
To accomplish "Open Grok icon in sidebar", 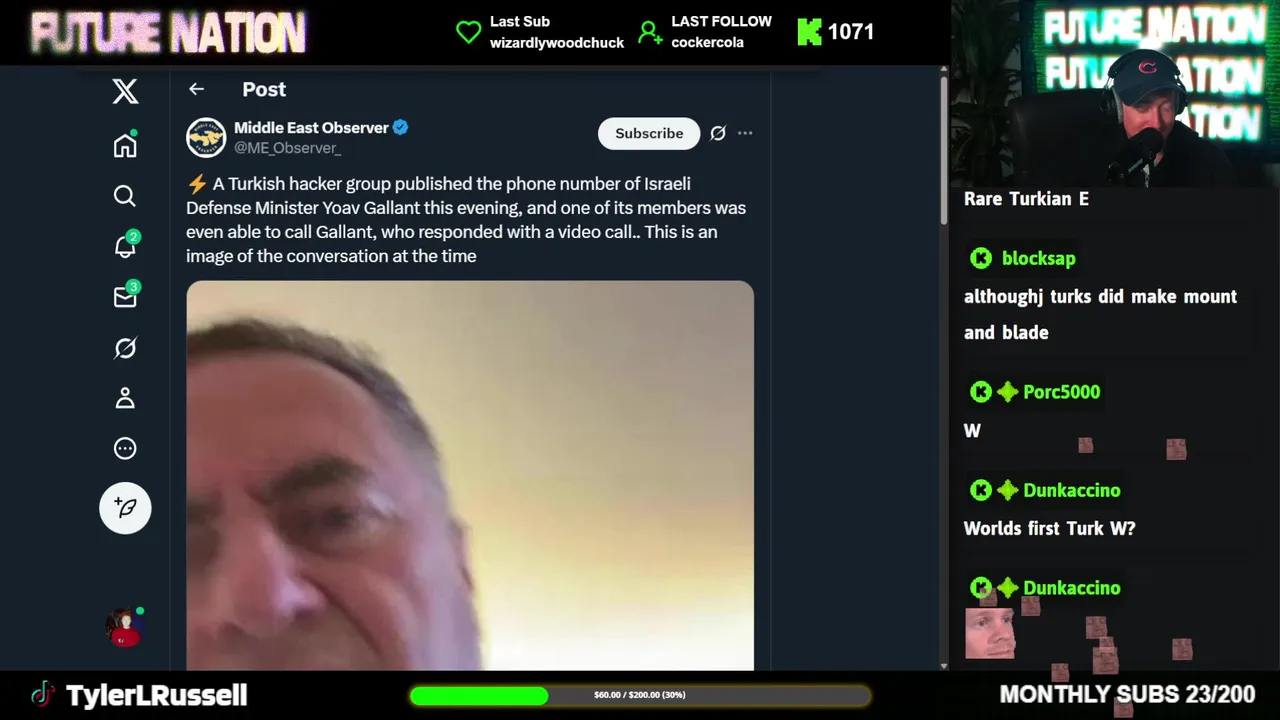I will (125, 348).
